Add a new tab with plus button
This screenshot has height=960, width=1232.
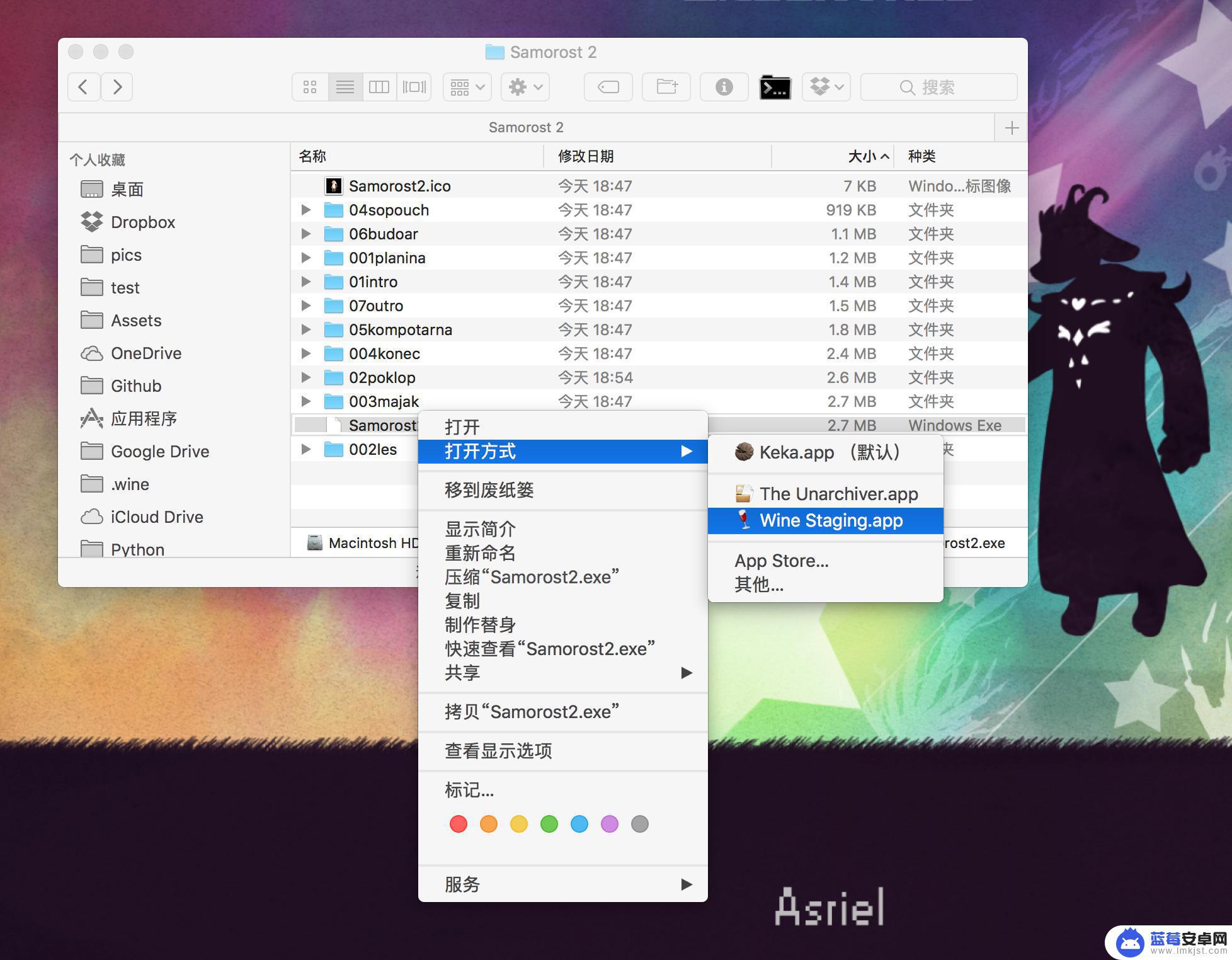[1012, 128]
